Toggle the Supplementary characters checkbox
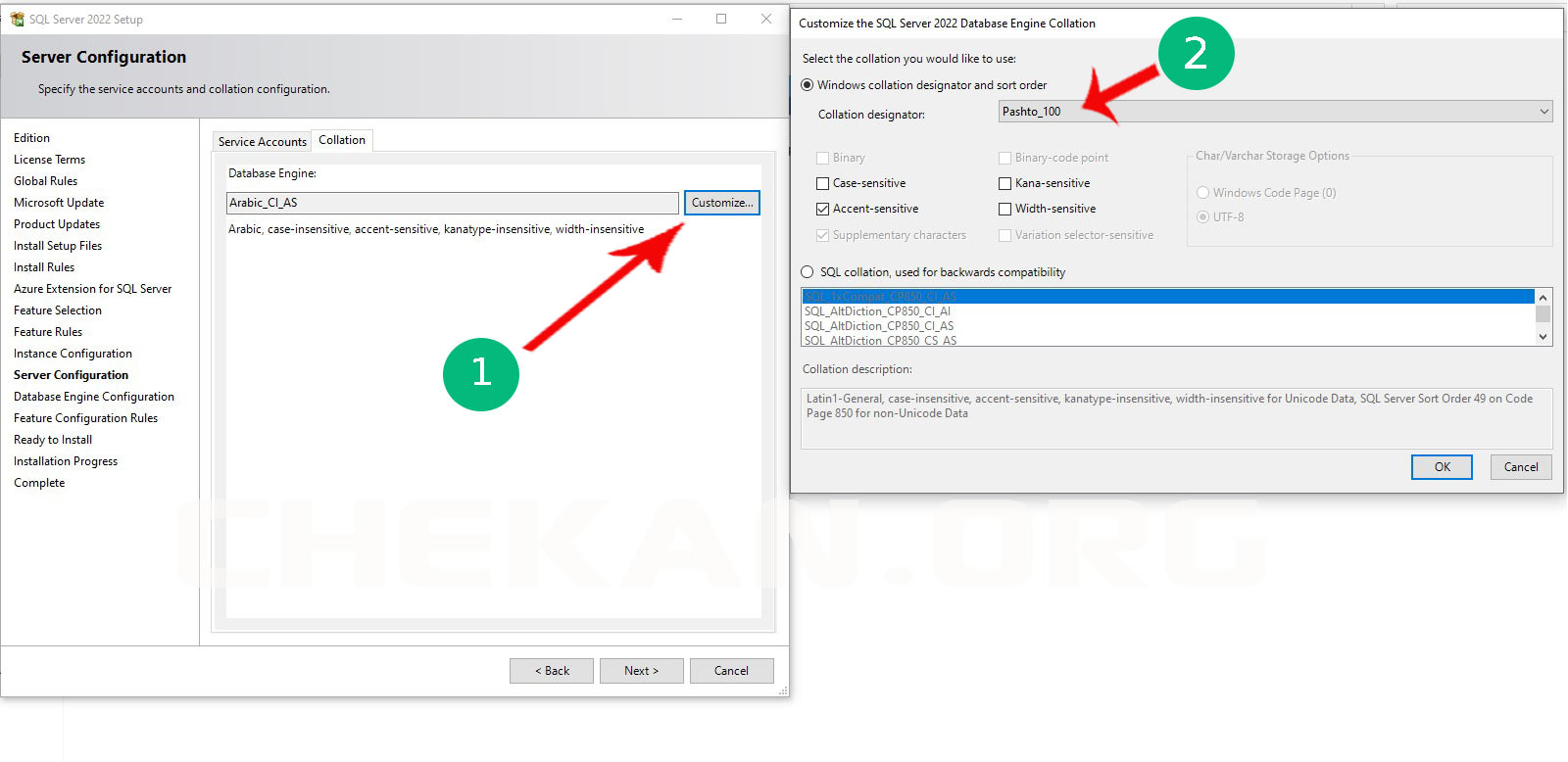Viewport: 1568px width, 762px height. pos(823,235)
